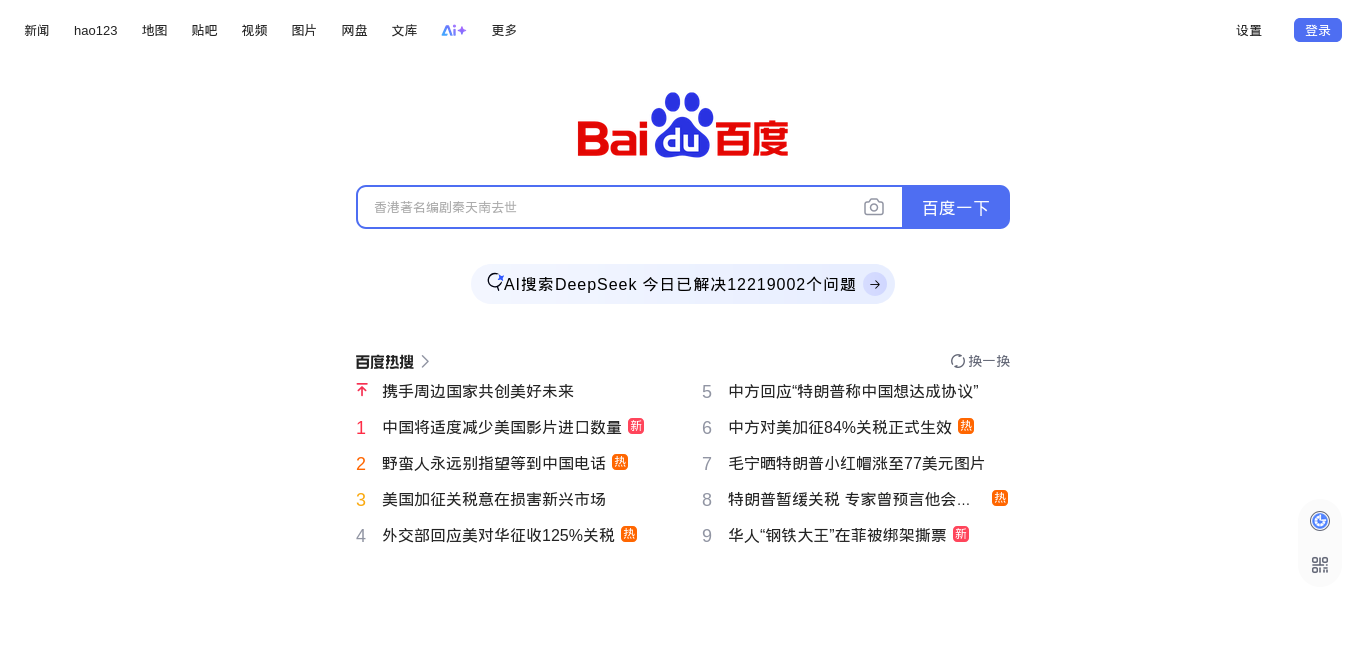Click rank number 4 in hot list
The height and width of the screenshot is (651, 1366).
coord(361,536)
